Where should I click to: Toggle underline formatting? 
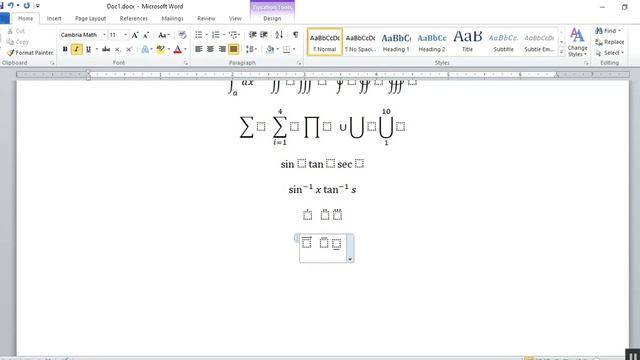point(88,49)
